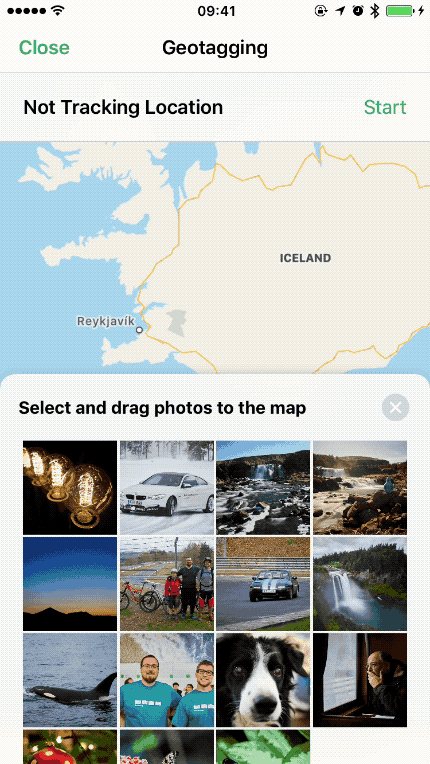
Task: Select the two men in teal shirts photo
Action: [x=167, y=680]
